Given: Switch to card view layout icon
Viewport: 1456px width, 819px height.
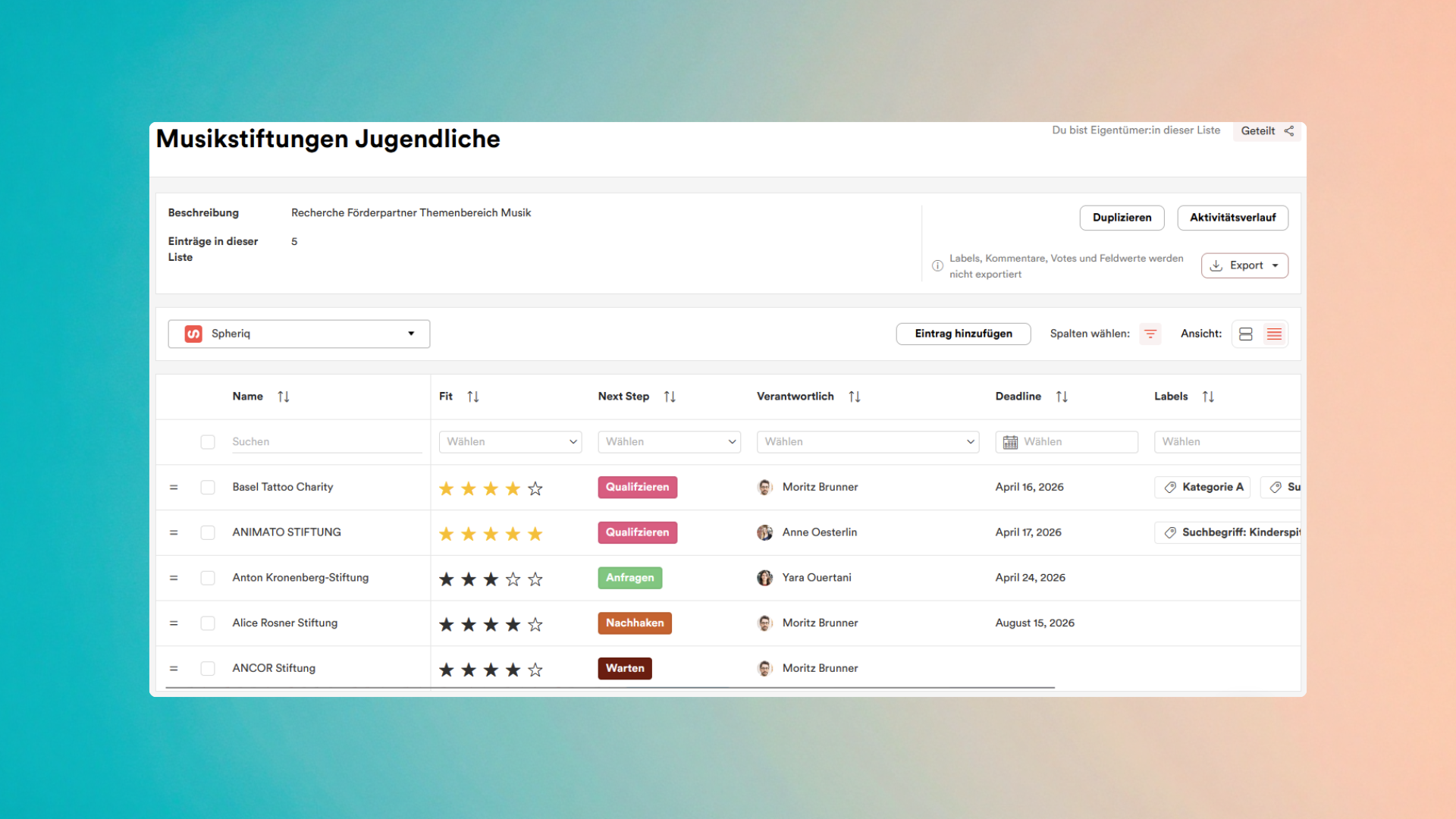Looking at the screenshot, I should (x=1246, y=334).
